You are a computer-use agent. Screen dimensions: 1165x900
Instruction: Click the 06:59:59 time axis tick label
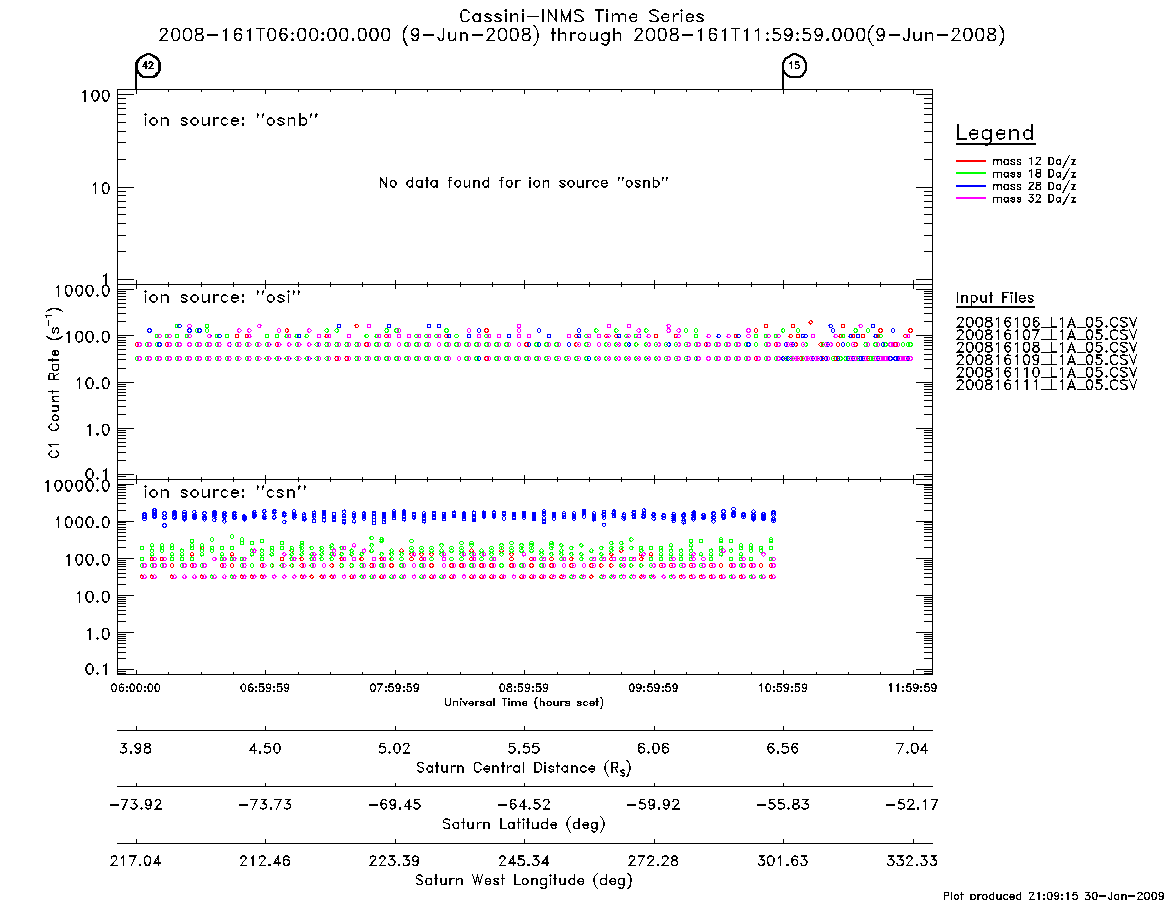[x=265, y=688]
